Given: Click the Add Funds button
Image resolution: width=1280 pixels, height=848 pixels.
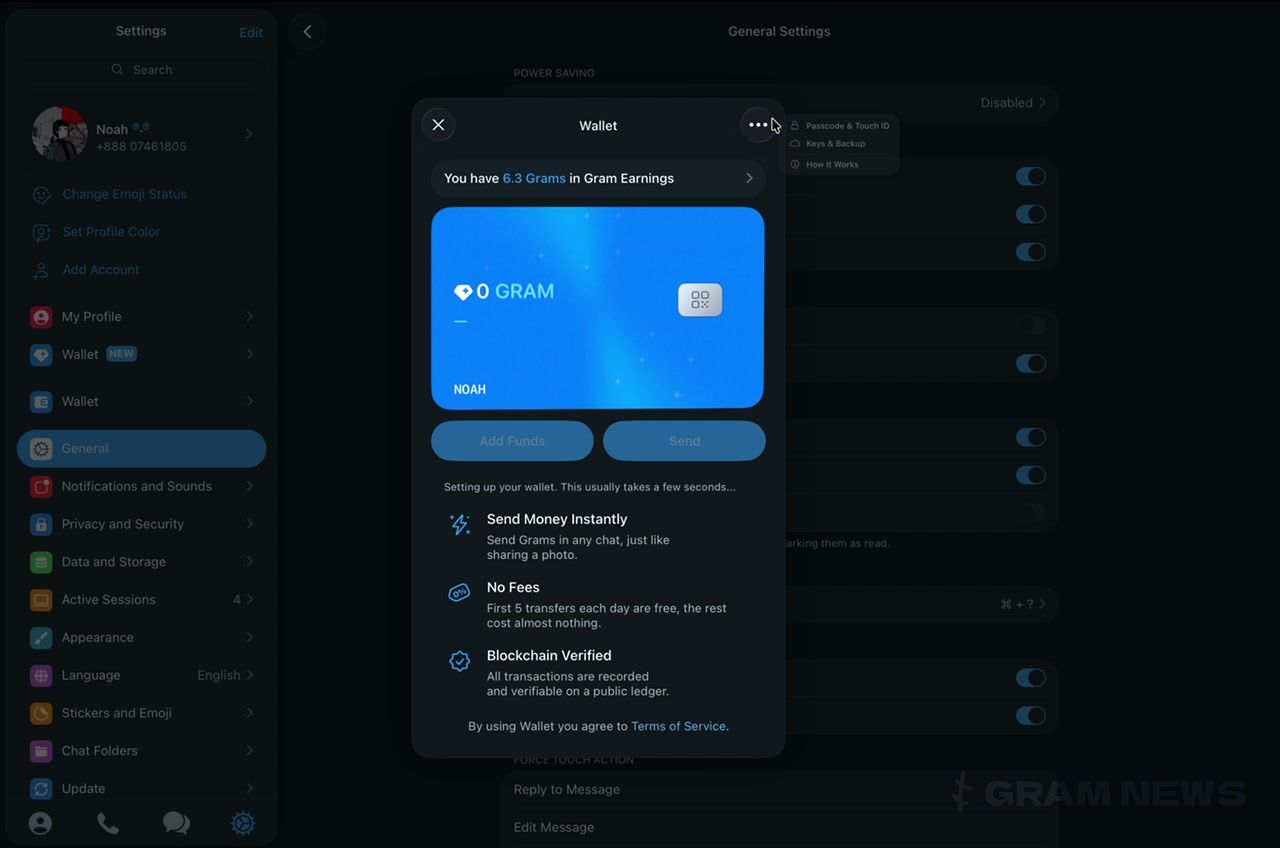Looking at the screenshot, I should [x=512, y=441].
